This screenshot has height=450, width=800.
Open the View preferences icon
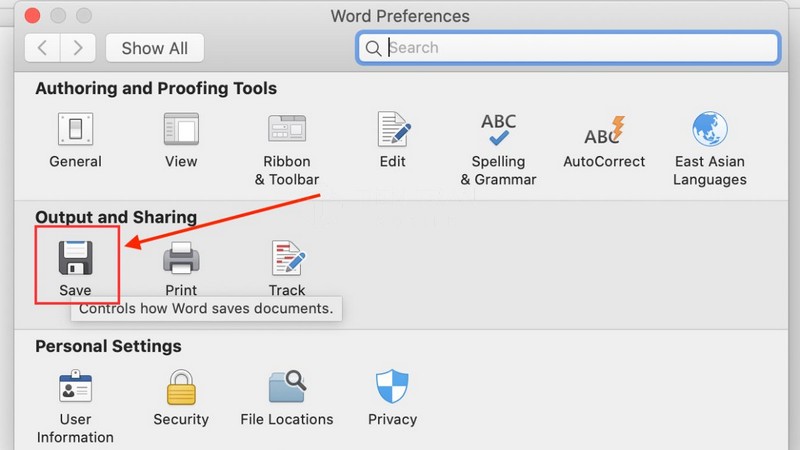[181, 130]
